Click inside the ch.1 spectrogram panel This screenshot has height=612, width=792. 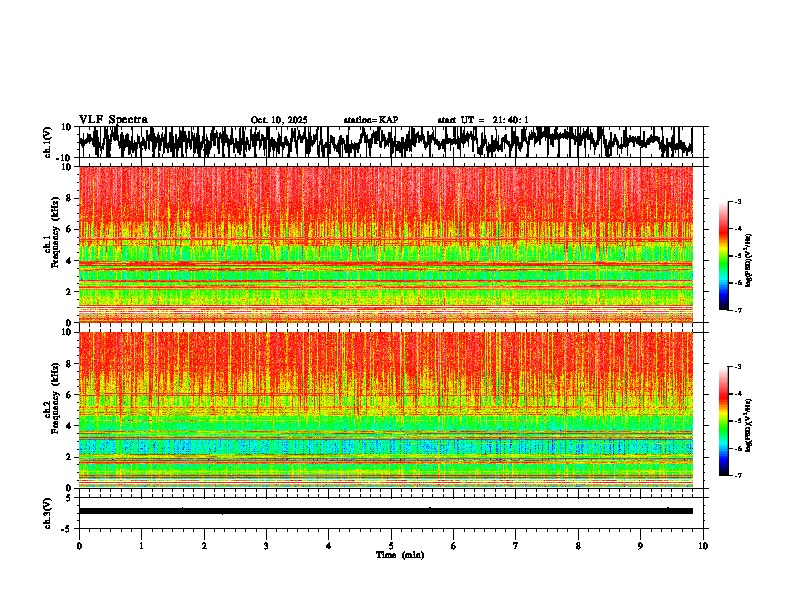point(385,244)
